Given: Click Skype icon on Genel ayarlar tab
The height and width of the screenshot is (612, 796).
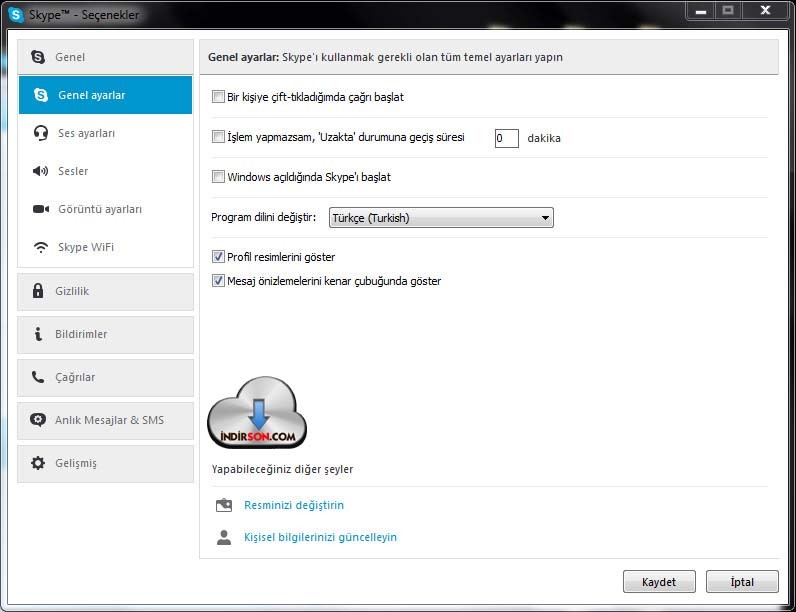Looking at the screenshot, I should (x=41, y=95).
